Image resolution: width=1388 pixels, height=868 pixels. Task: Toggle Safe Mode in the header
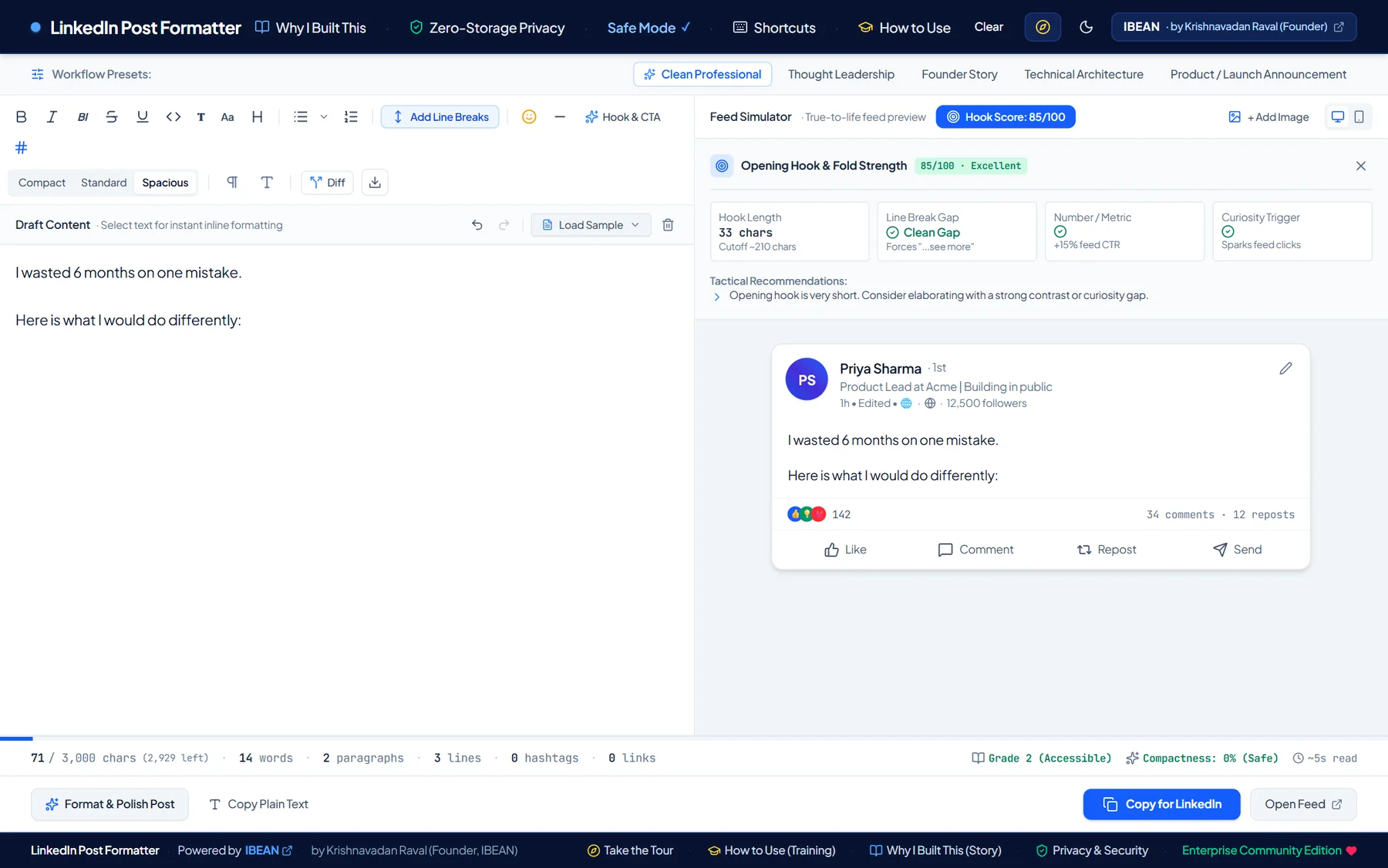649,28
